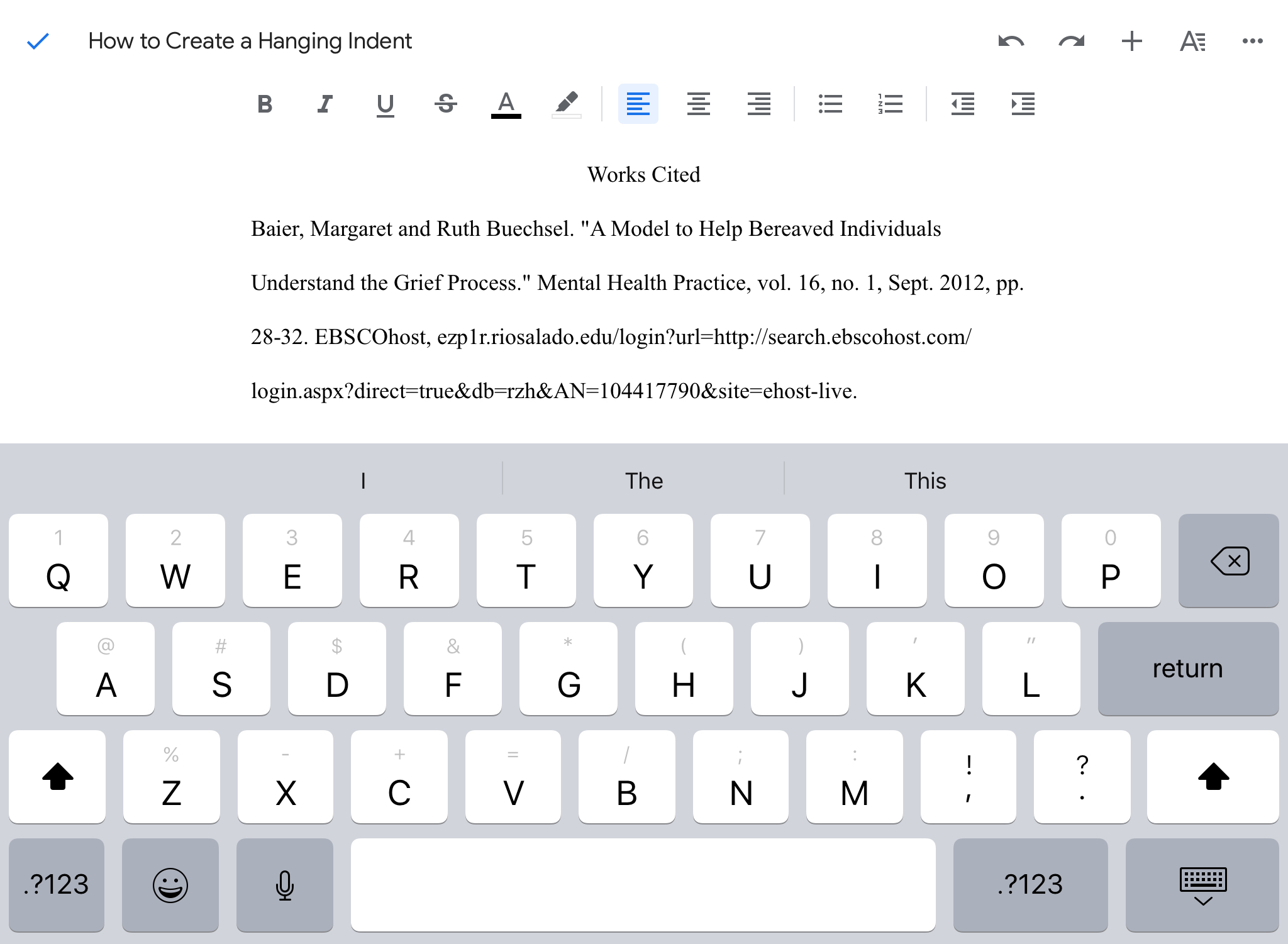Insert a numbered list
Image resolution: width=1288 pixels, height=944 pixels.
(891, 104)
